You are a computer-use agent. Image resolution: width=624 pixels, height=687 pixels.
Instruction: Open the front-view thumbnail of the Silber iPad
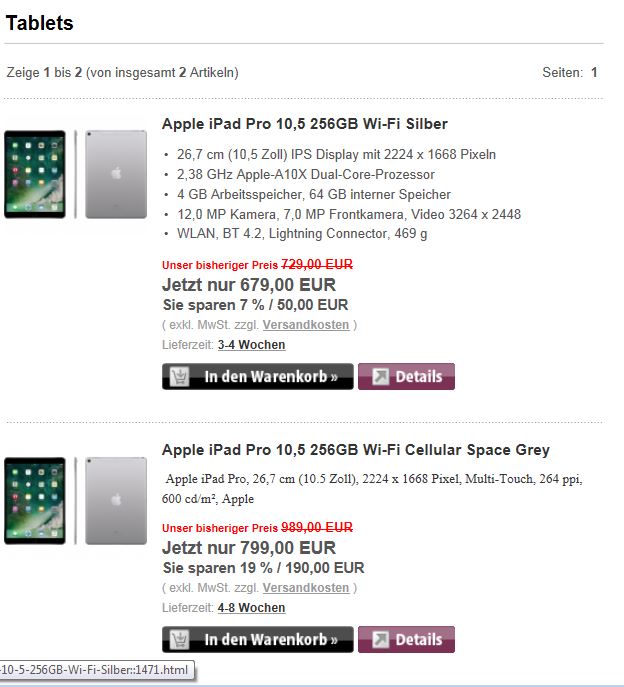pos(35,174)
